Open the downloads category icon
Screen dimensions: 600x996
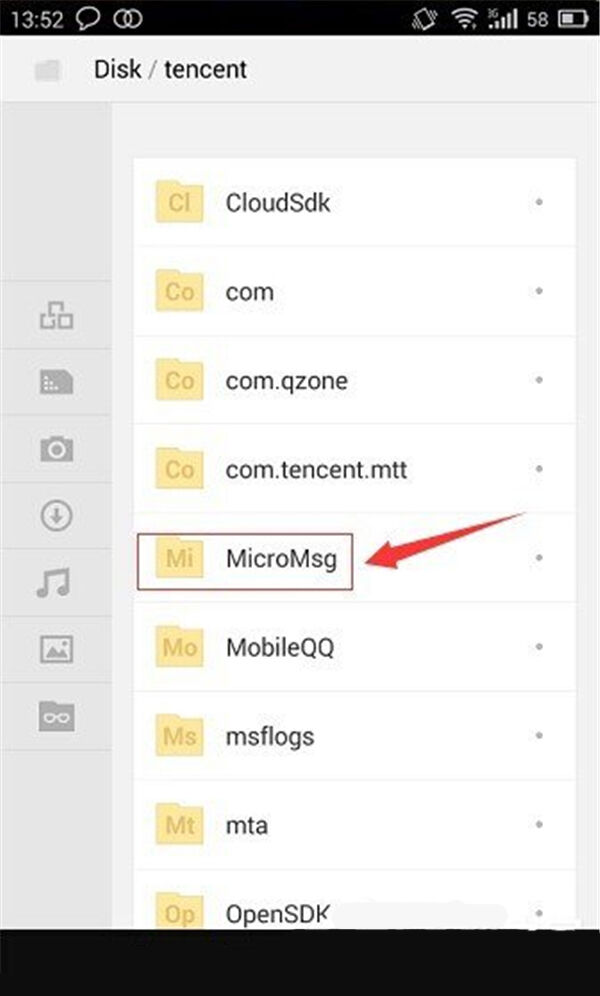coord(56,516)
